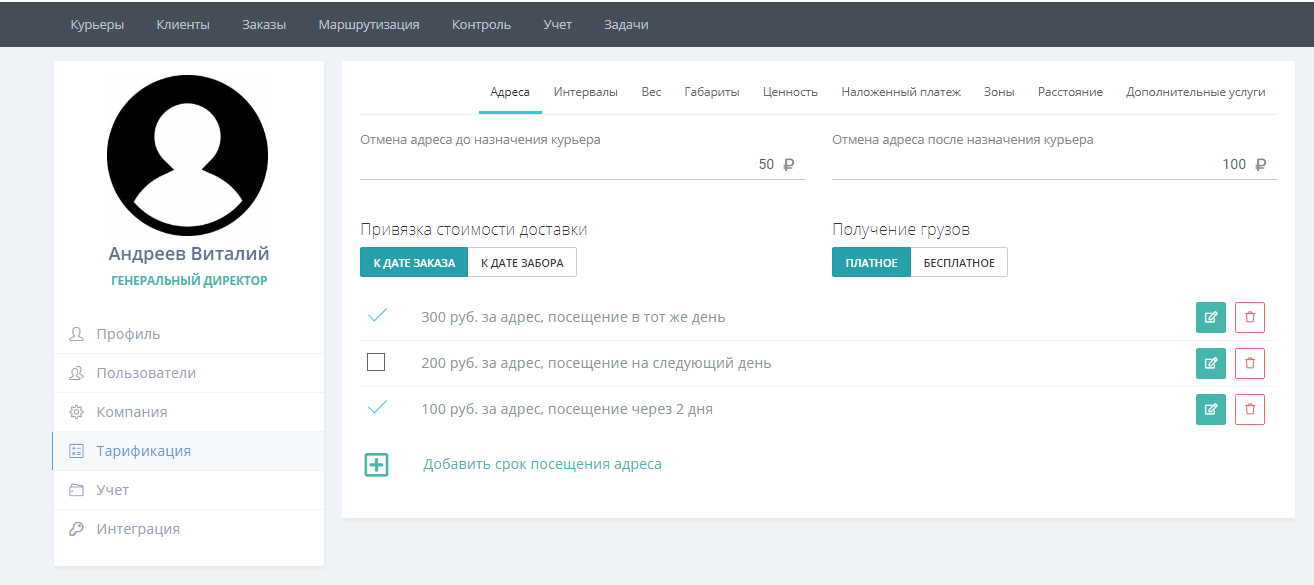Click the name Андреев Виталий
Screen dimensions: 1314x585
point(189,254)
